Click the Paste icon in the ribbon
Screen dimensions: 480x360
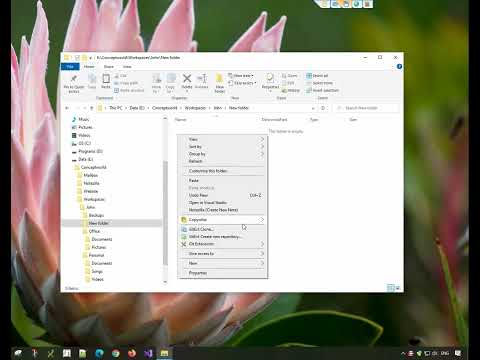[x=106, y=81]
